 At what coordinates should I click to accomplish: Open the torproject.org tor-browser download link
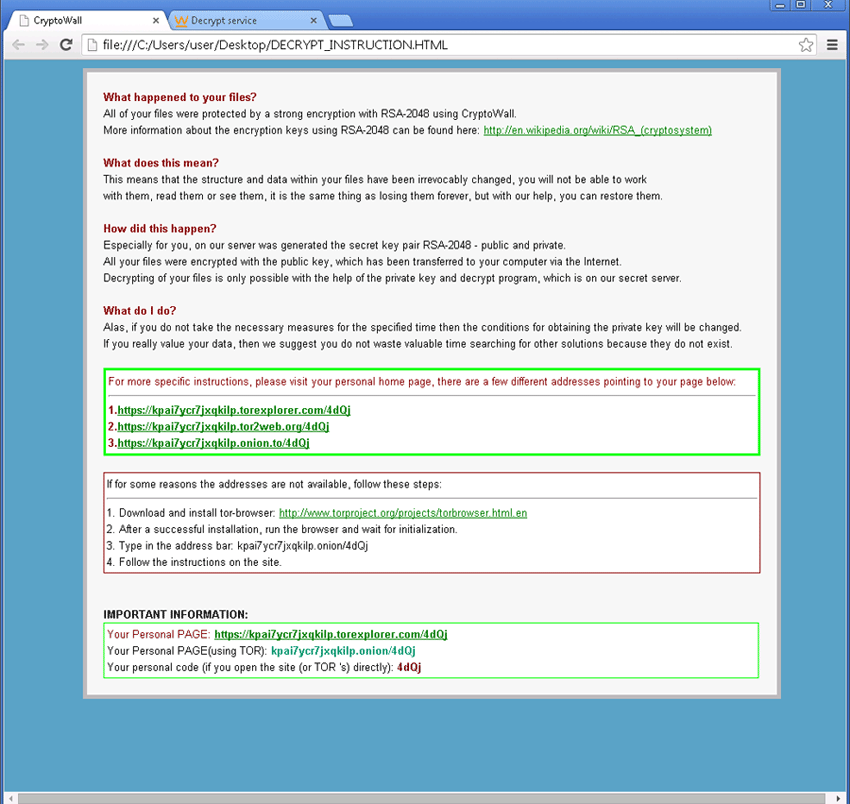pos(402,513)
